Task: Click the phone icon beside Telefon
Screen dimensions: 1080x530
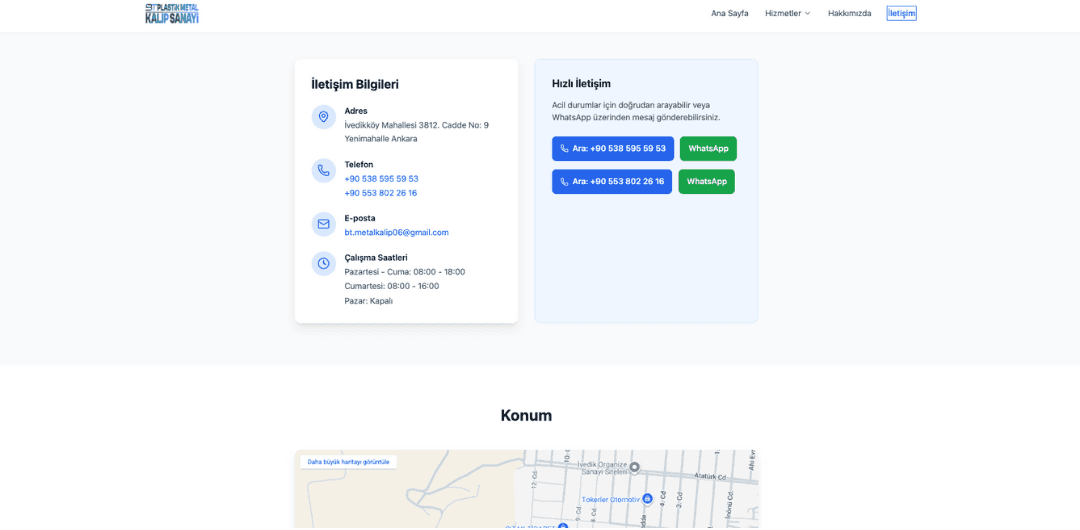Action: pos(323,171)
